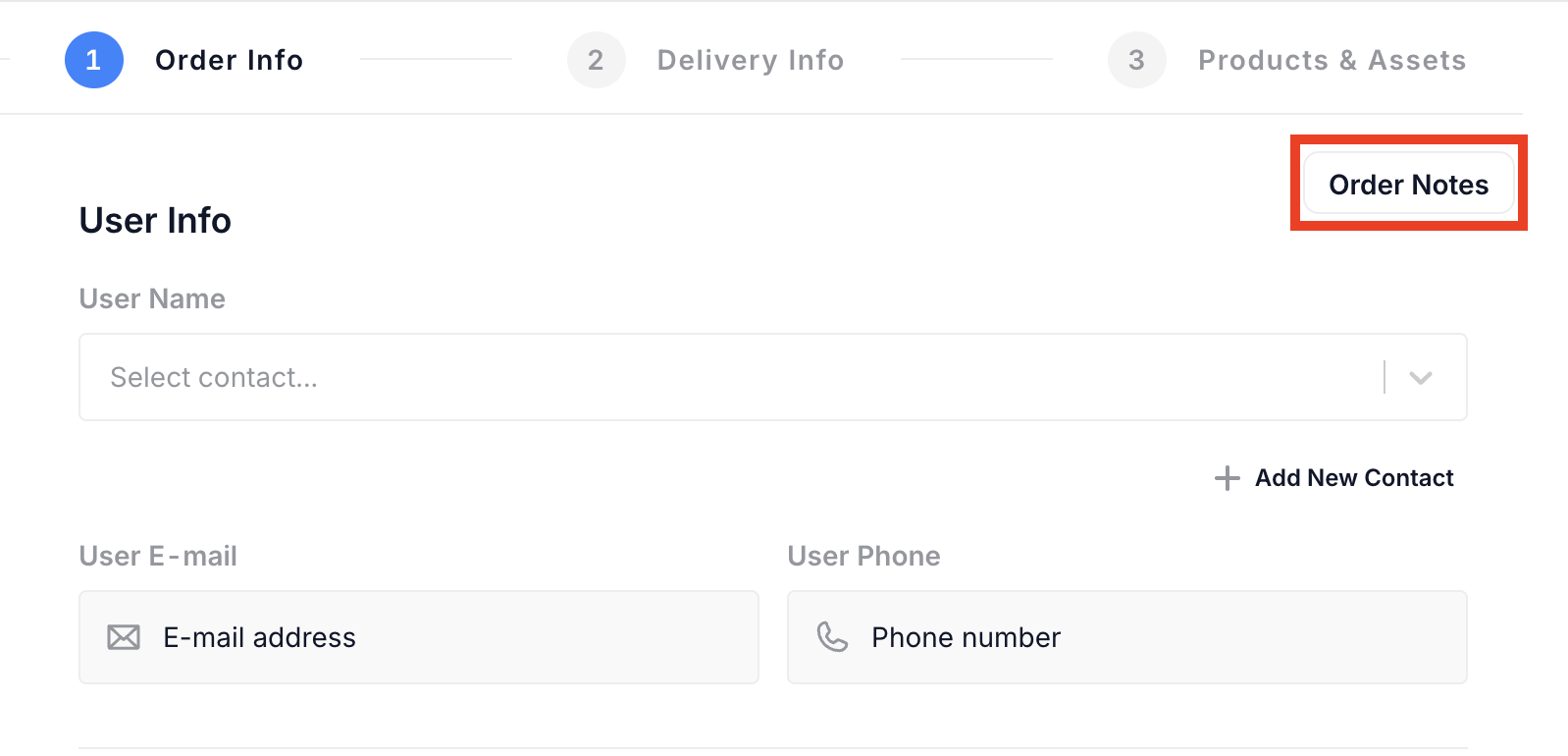
Task: Click the User Phone field label
Action: (863, 556)
